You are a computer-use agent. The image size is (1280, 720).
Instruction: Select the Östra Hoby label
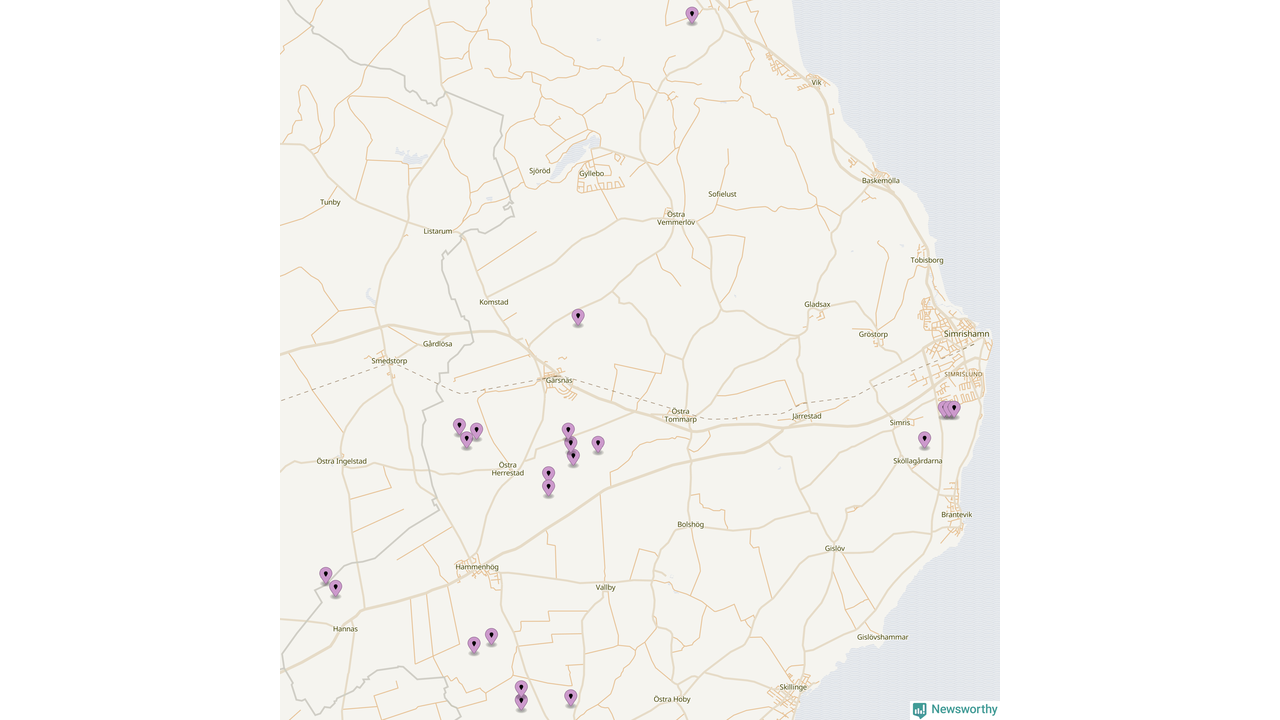(x=672, y=699)
